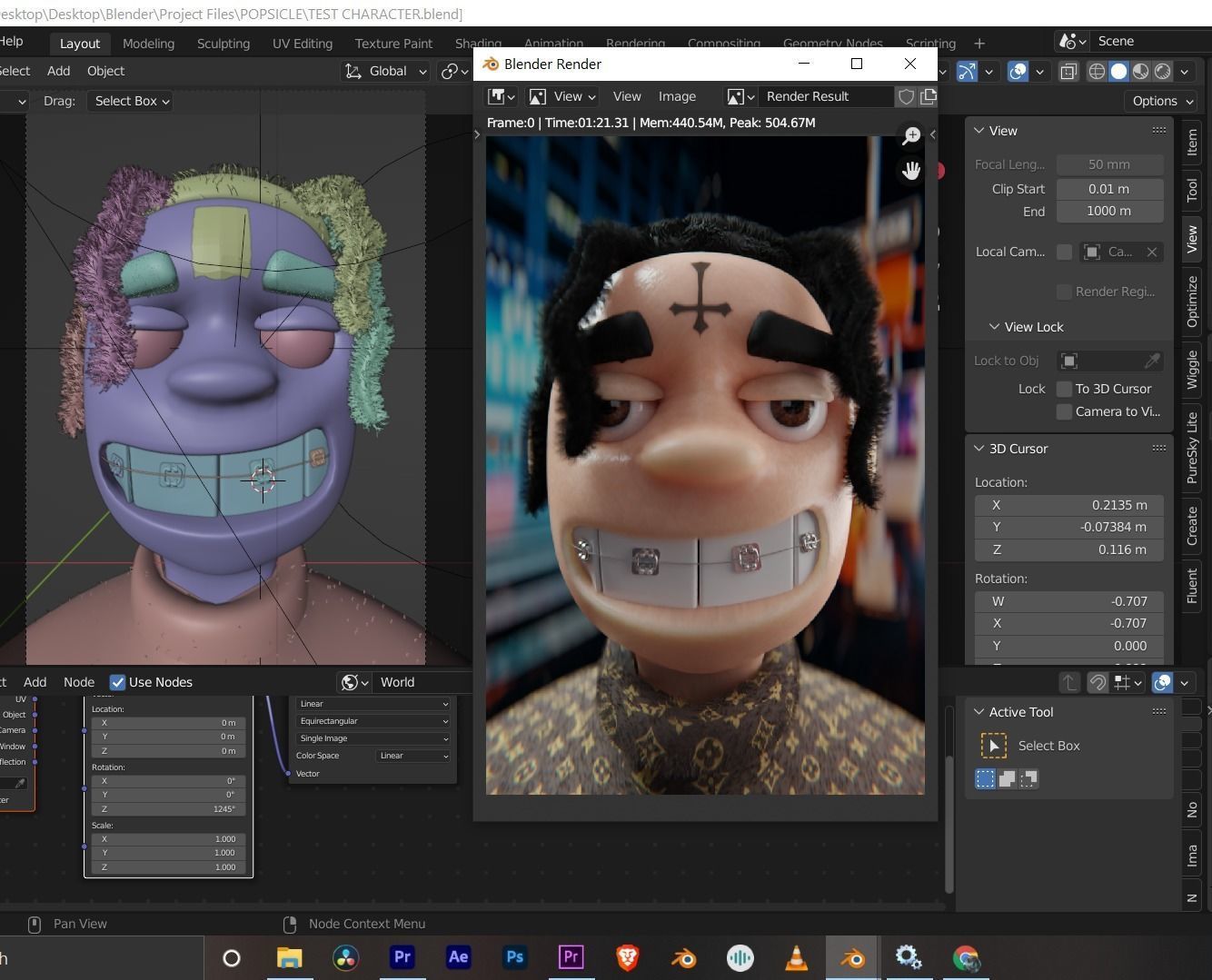The width and height of the screenshot is (1212, 980).
Task: Click the zoom icon in Blender Render window
Action: point(910,136)
